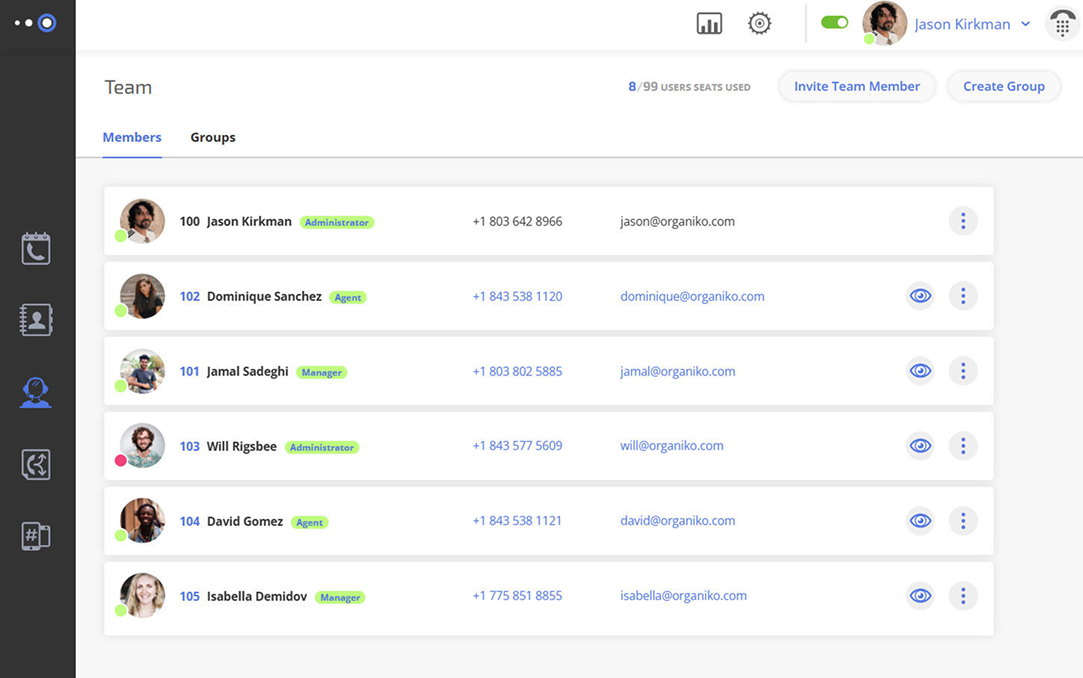1083x678 pixels.
Task: Open the three-dot menu for Jason Kirkman's row
Action: pyautogui.click(x=963, y=221)
